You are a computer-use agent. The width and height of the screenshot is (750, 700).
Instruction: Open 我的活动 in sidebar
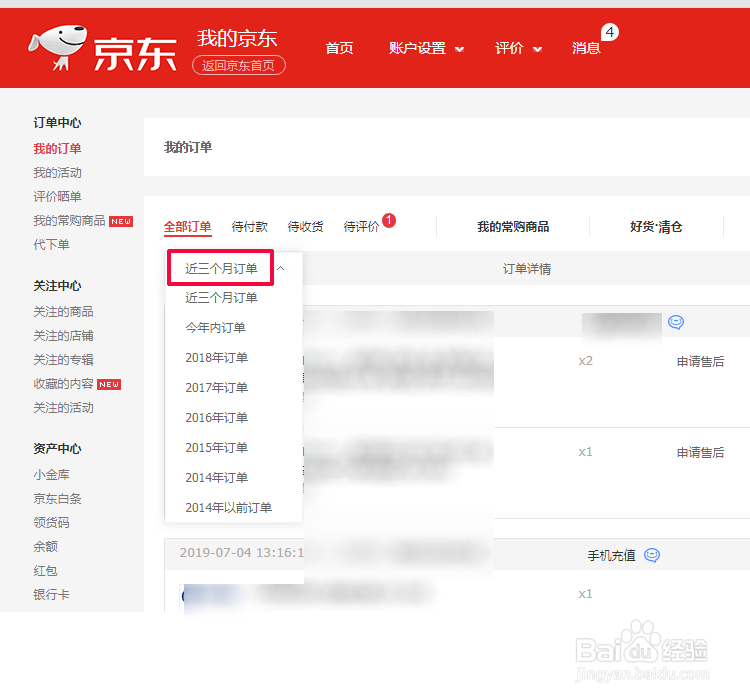click(x=57, y=173)
